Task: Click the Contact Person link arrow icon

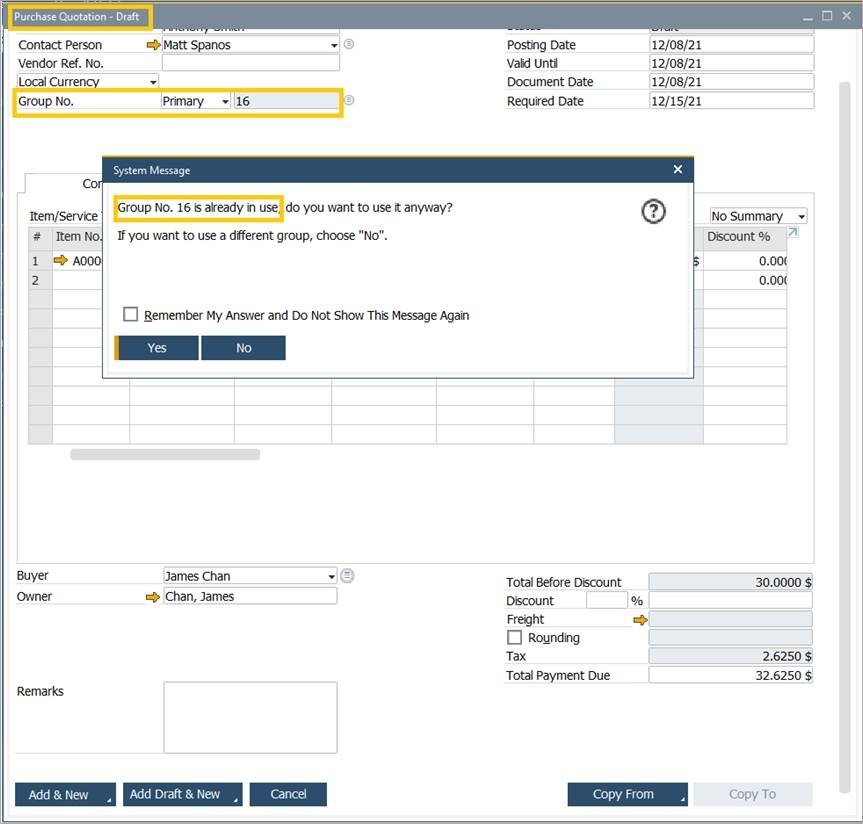Action: 153,45
